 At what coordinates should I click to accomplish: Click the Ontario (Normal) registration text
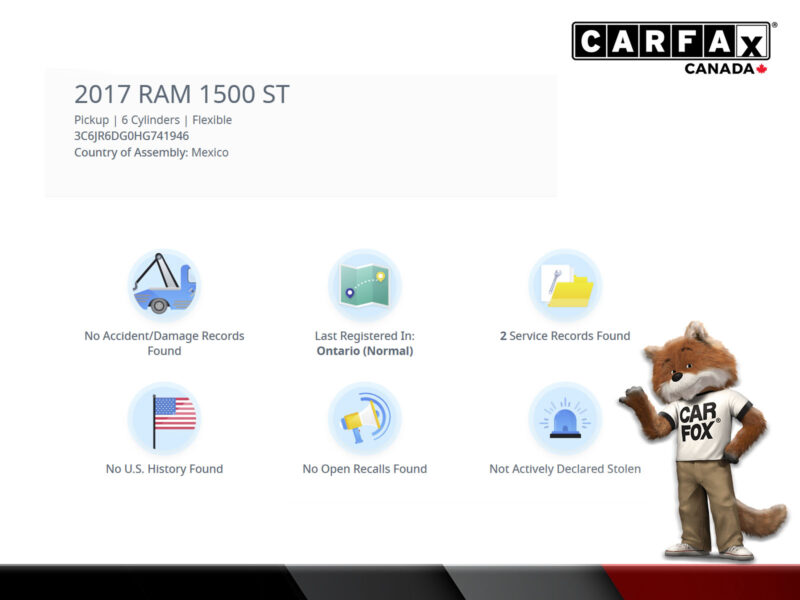coord(365,351)
